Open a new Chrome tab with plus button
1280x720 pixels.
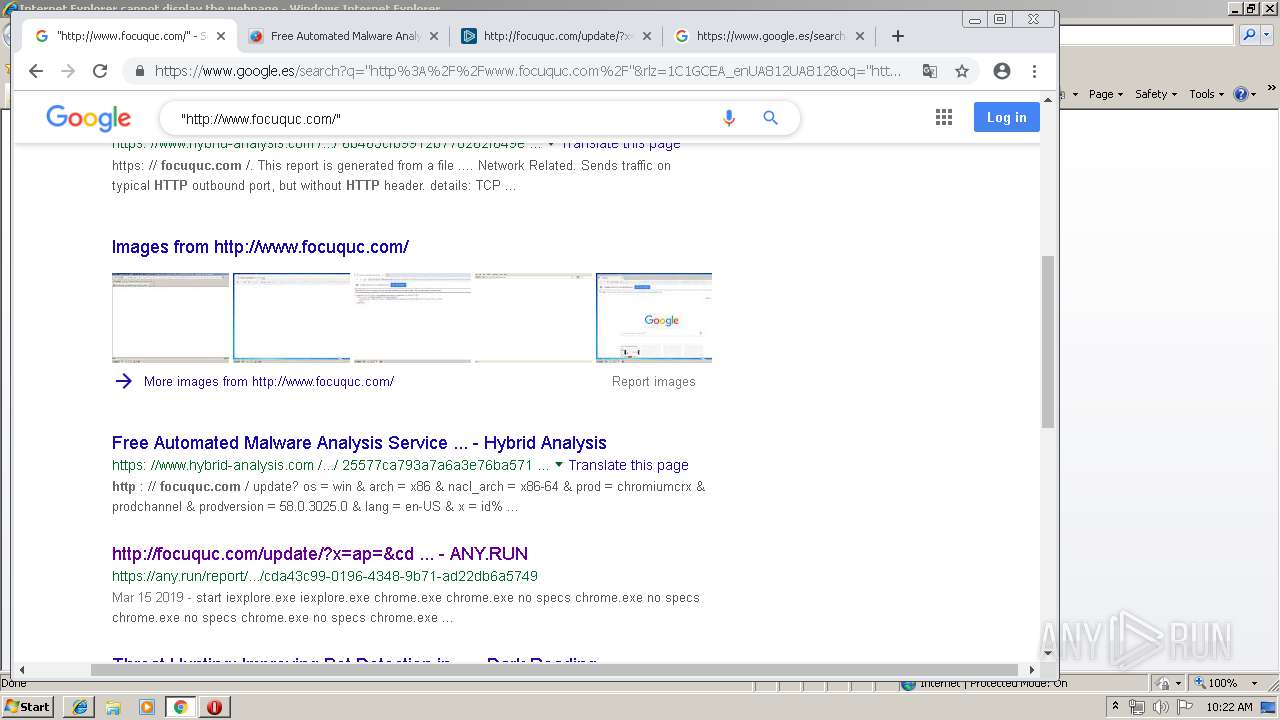(898, 36)
